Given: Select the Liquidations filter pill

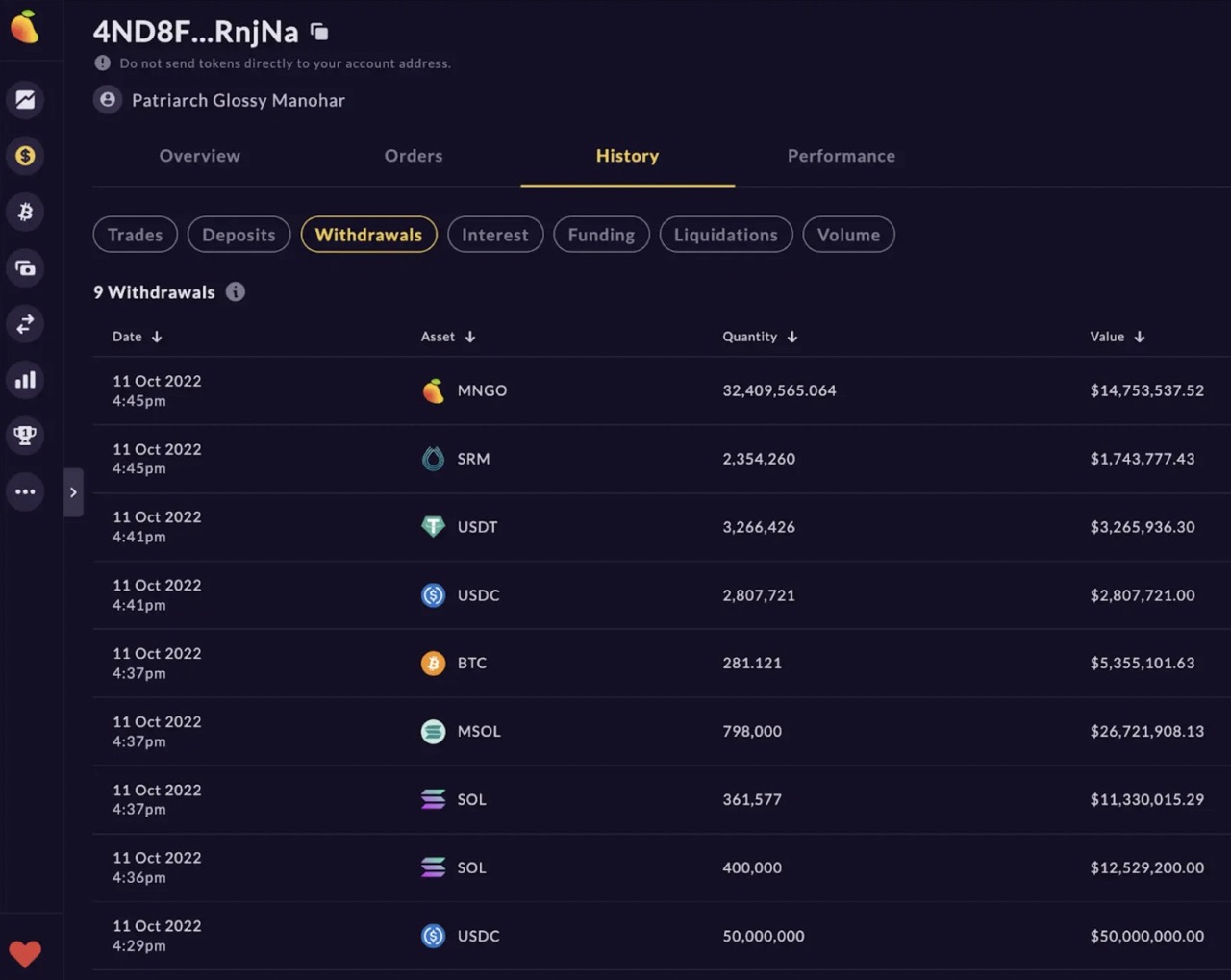Looking at the screenshot, I should (725, 235).
